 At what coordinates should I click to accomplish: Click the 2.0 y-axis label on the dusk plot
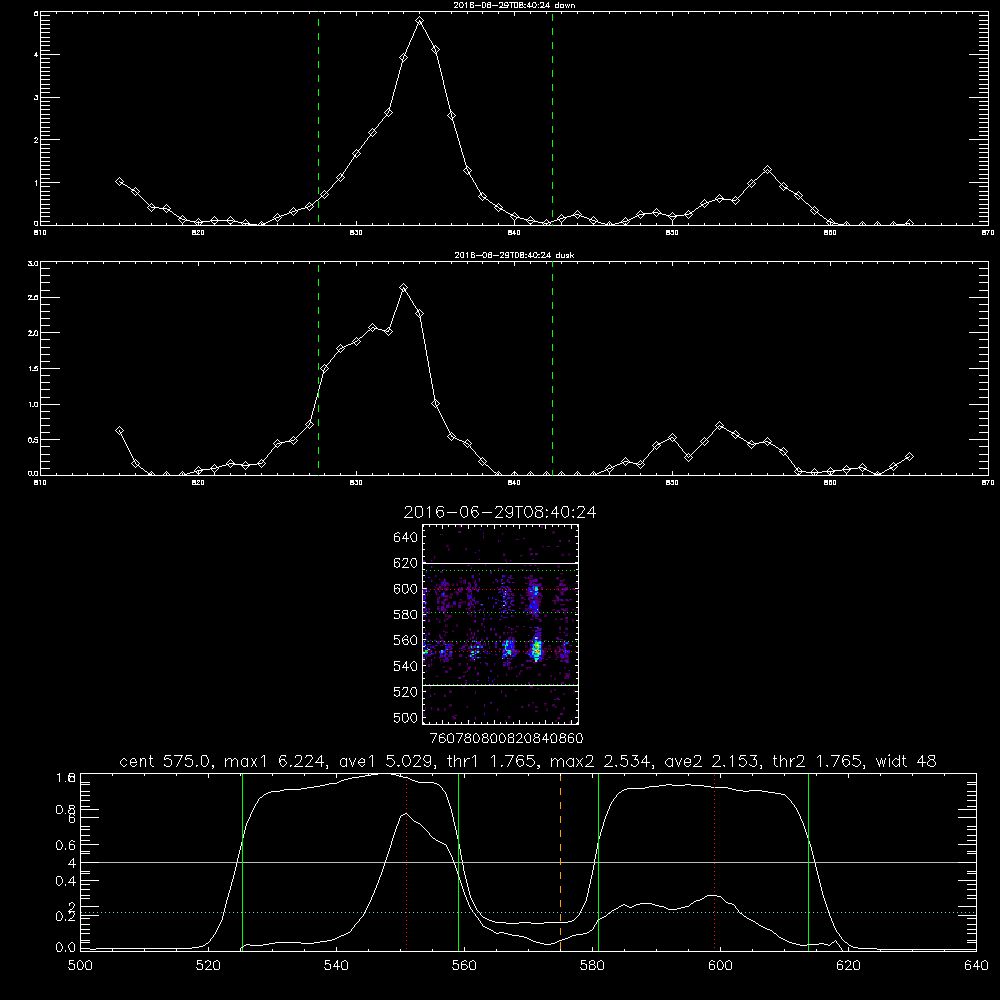(x=33, y=333)
